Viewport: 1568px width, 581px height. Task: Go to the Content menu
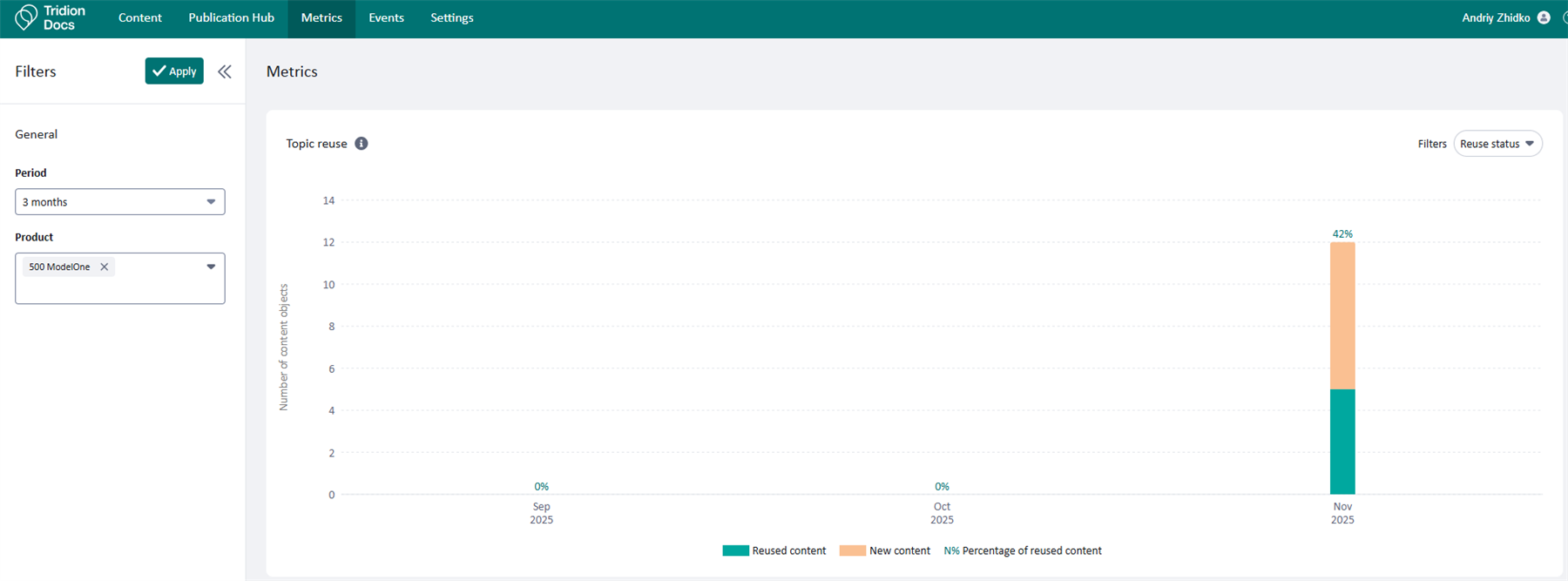click(x=139, y=17)
